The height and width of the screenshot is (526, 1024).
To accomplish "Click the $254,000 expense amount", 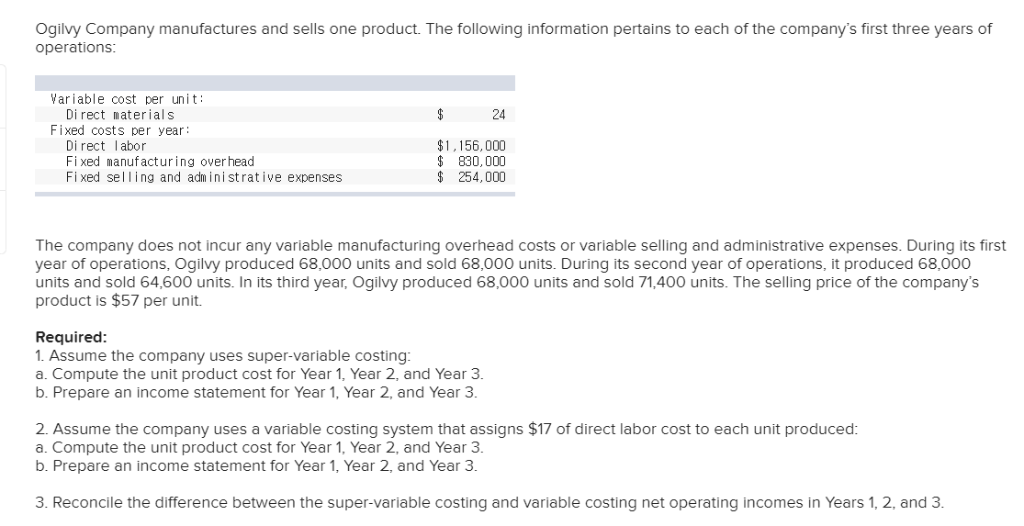I will click(471, 177).
